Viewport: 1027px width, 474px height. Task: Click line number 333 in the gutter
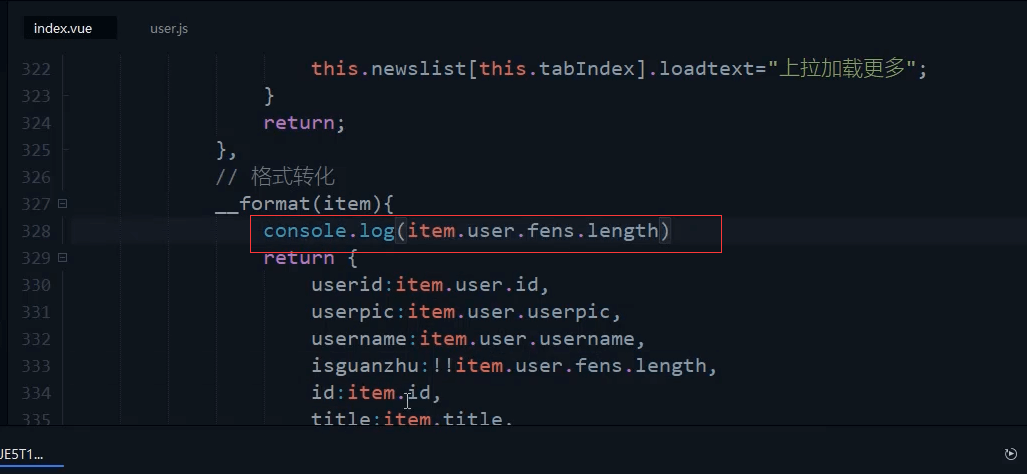37,365
